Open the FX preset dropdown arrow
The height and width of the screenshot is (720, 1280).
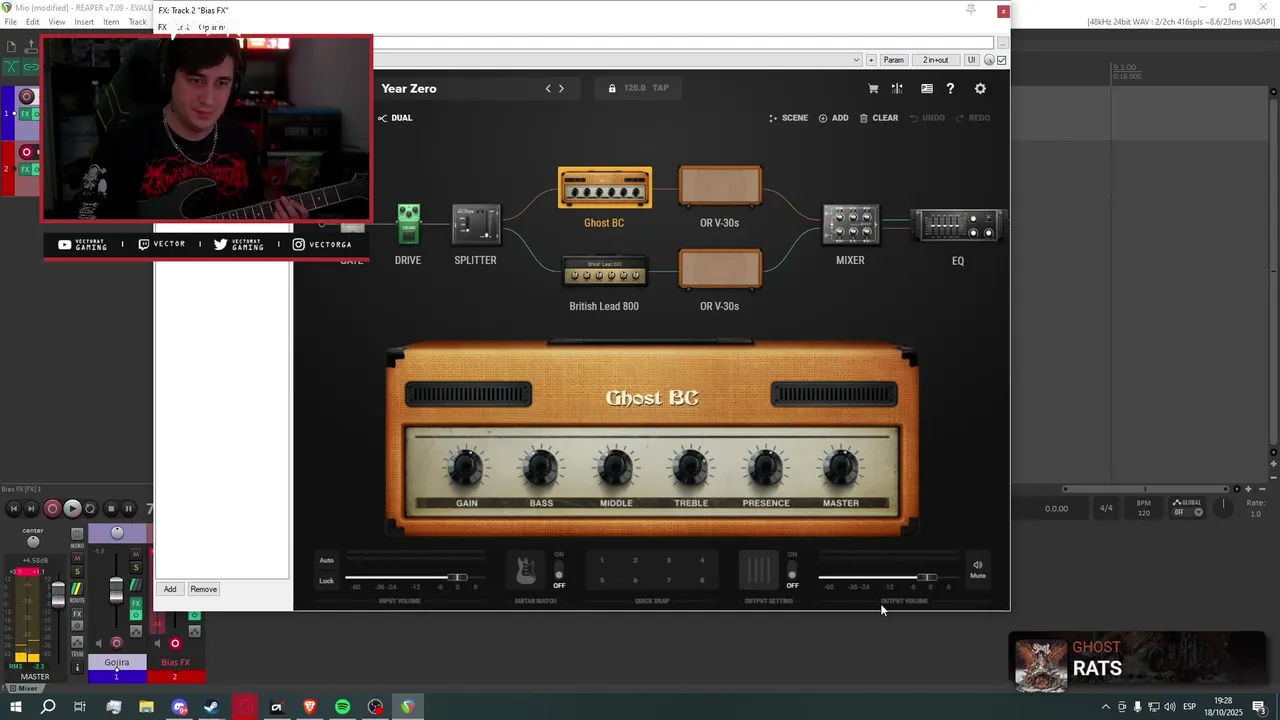[x=856, y=60]
